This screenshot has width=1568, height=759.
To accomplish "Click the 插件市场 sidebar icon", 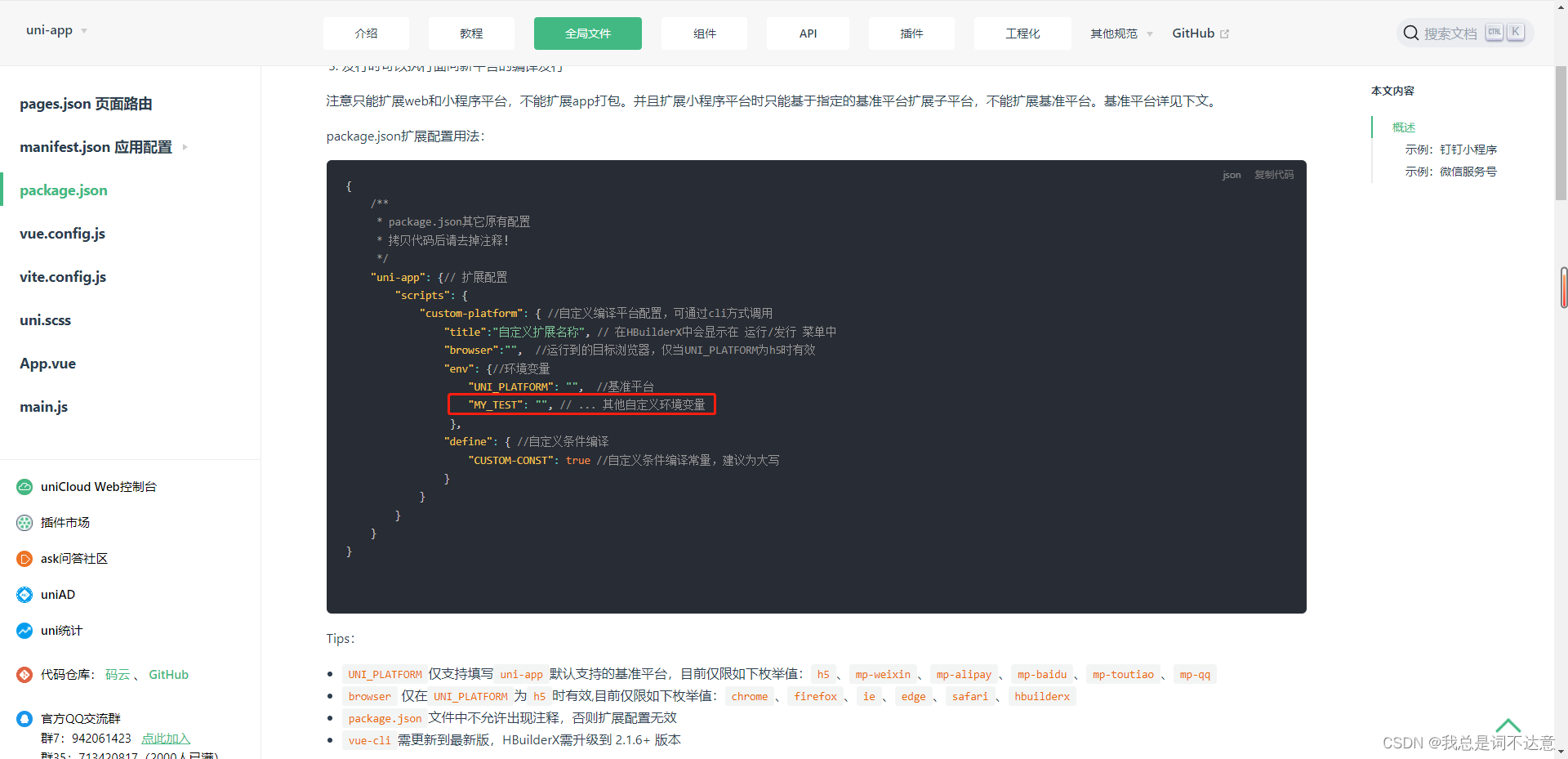I will click(24, 523).
